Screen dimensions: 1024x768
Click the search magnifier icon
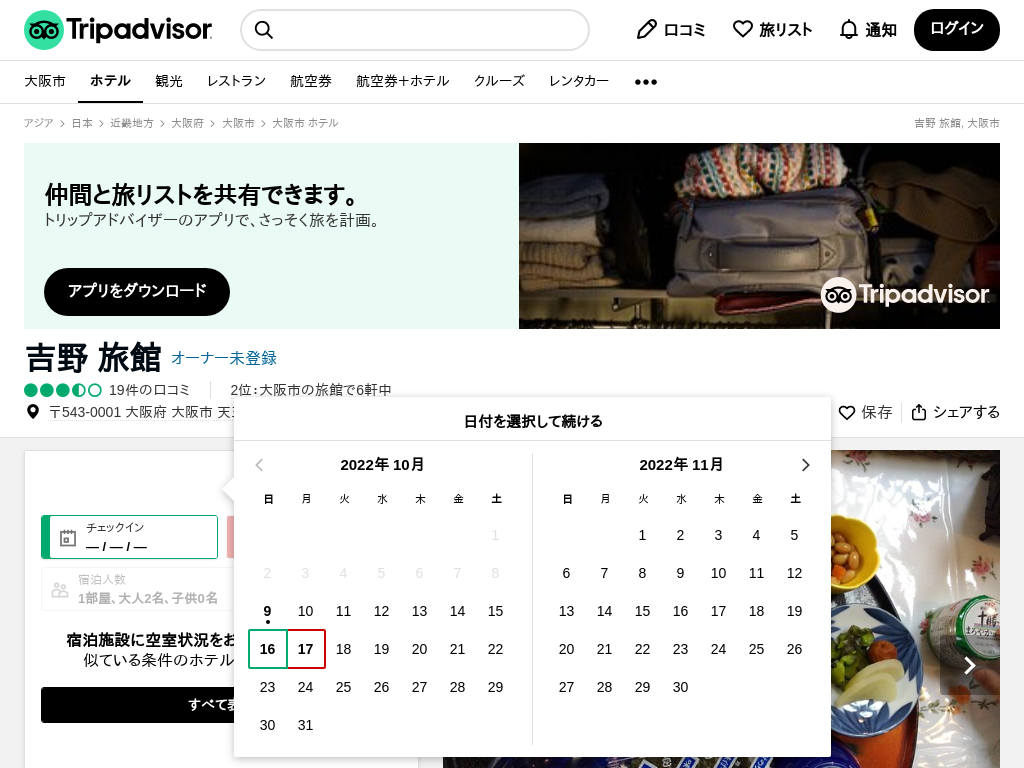(263, 30)
